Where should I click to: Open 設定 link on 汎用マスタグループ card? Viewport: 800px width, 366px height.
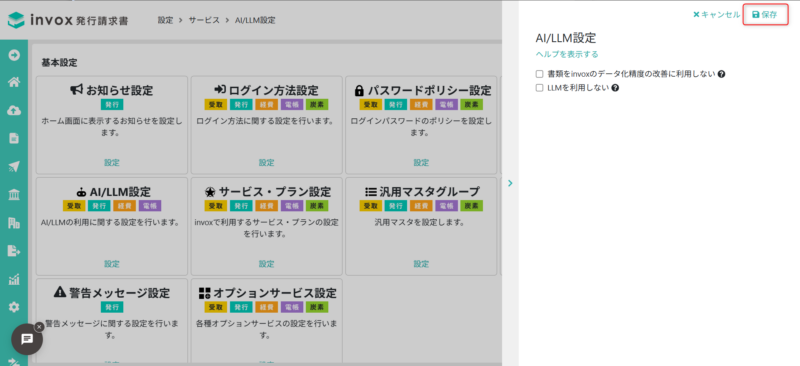point(421,264)
